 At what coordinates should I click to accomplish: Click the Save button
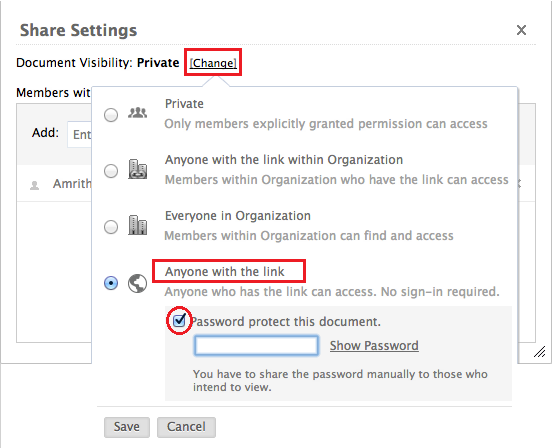[127, 427]
